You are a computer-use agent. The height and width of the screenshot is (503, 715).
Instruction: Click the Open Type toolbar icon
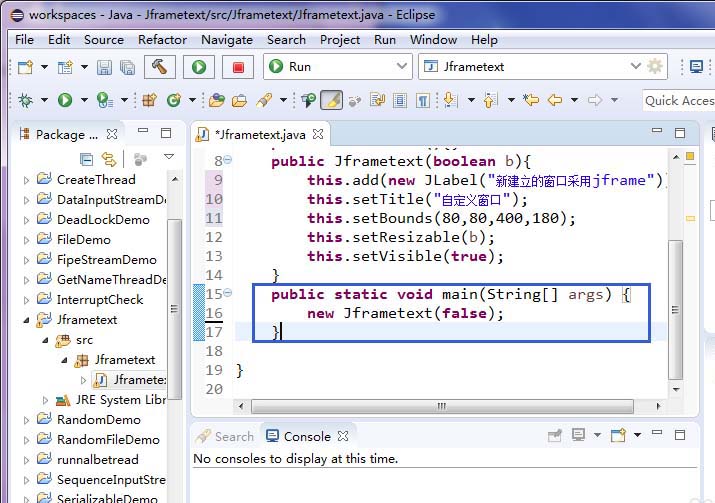(216, 100)
